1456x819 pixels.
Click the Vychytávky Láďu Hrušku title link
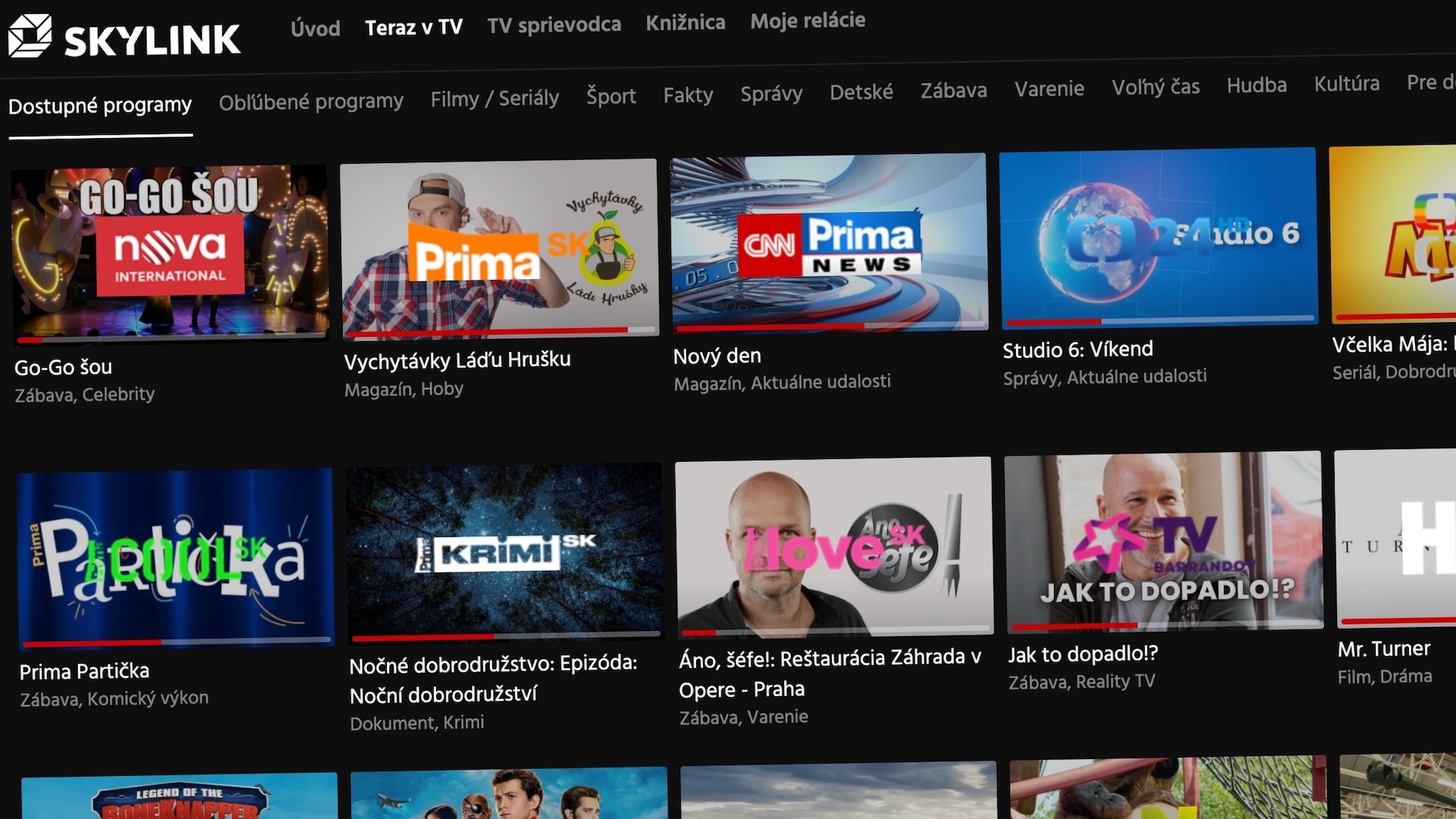pyautogui.click(x=457, y=360)
